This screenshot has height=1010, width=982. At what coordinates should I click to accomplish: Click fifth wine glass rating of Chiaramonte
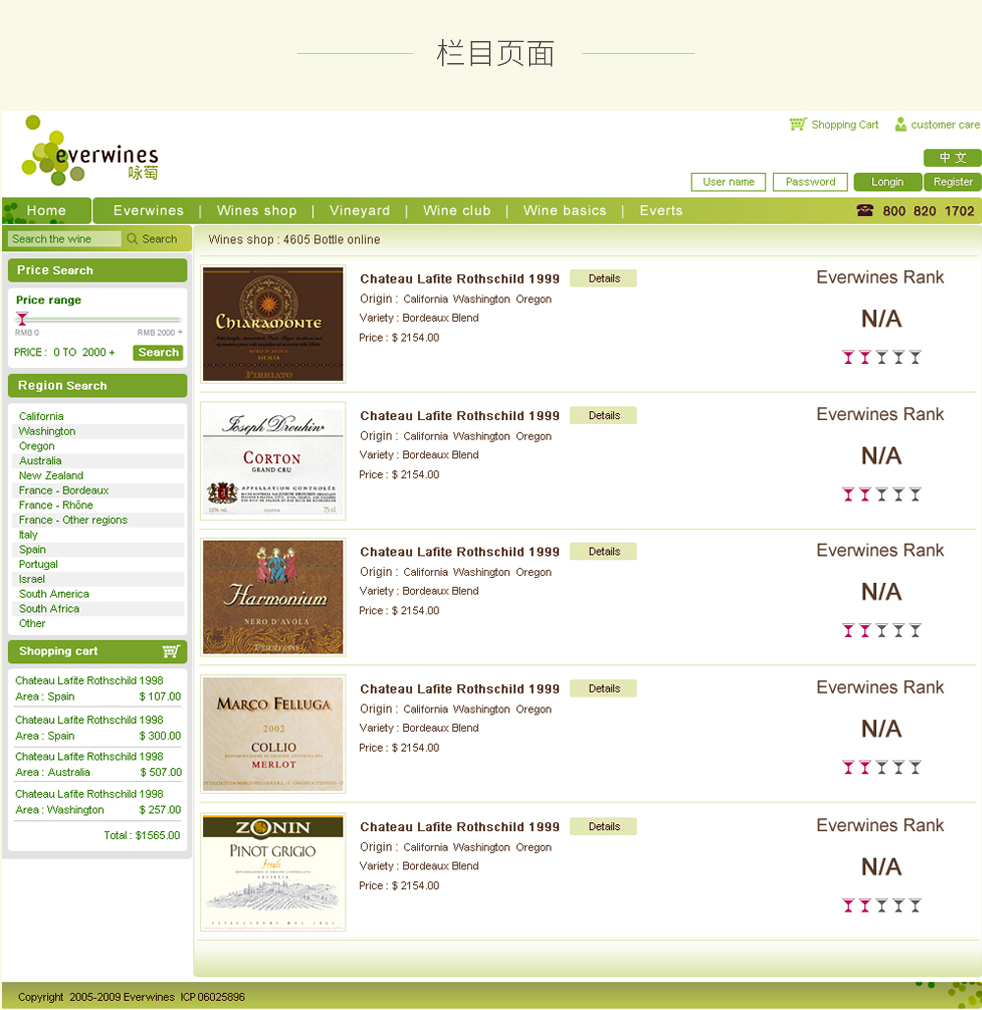[915, 357]
